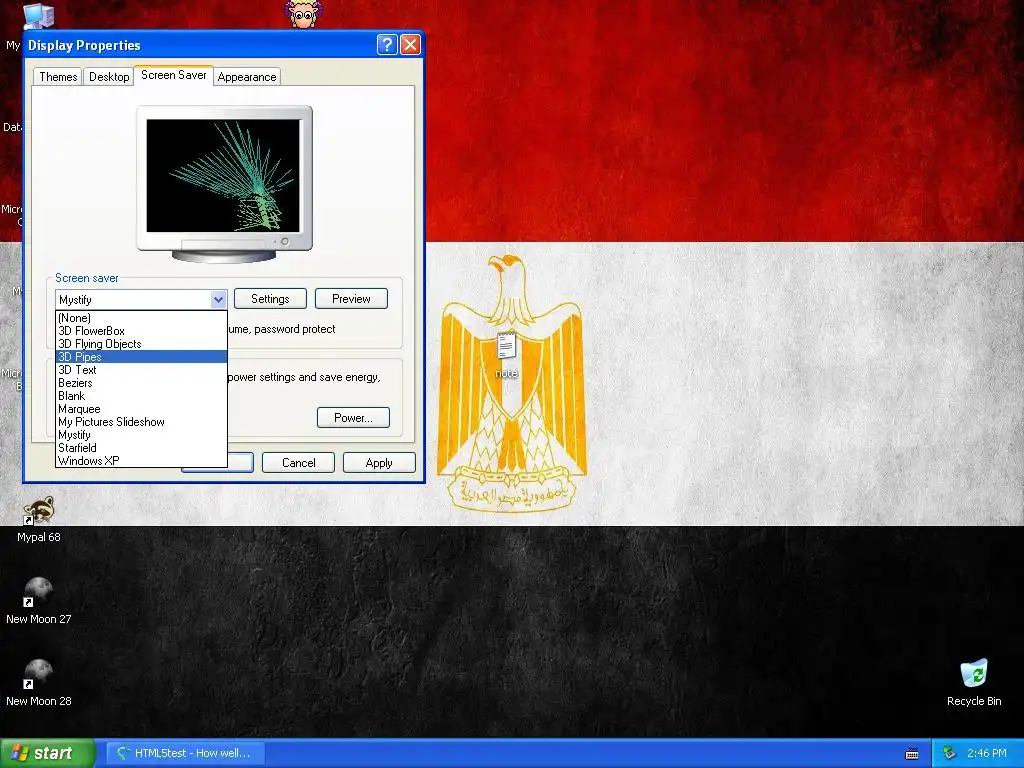This screenshot has height=768, width=1024.
Task: Select Beziers in the dropdown list
Action: pyautogui.click(x=141, y=383)
